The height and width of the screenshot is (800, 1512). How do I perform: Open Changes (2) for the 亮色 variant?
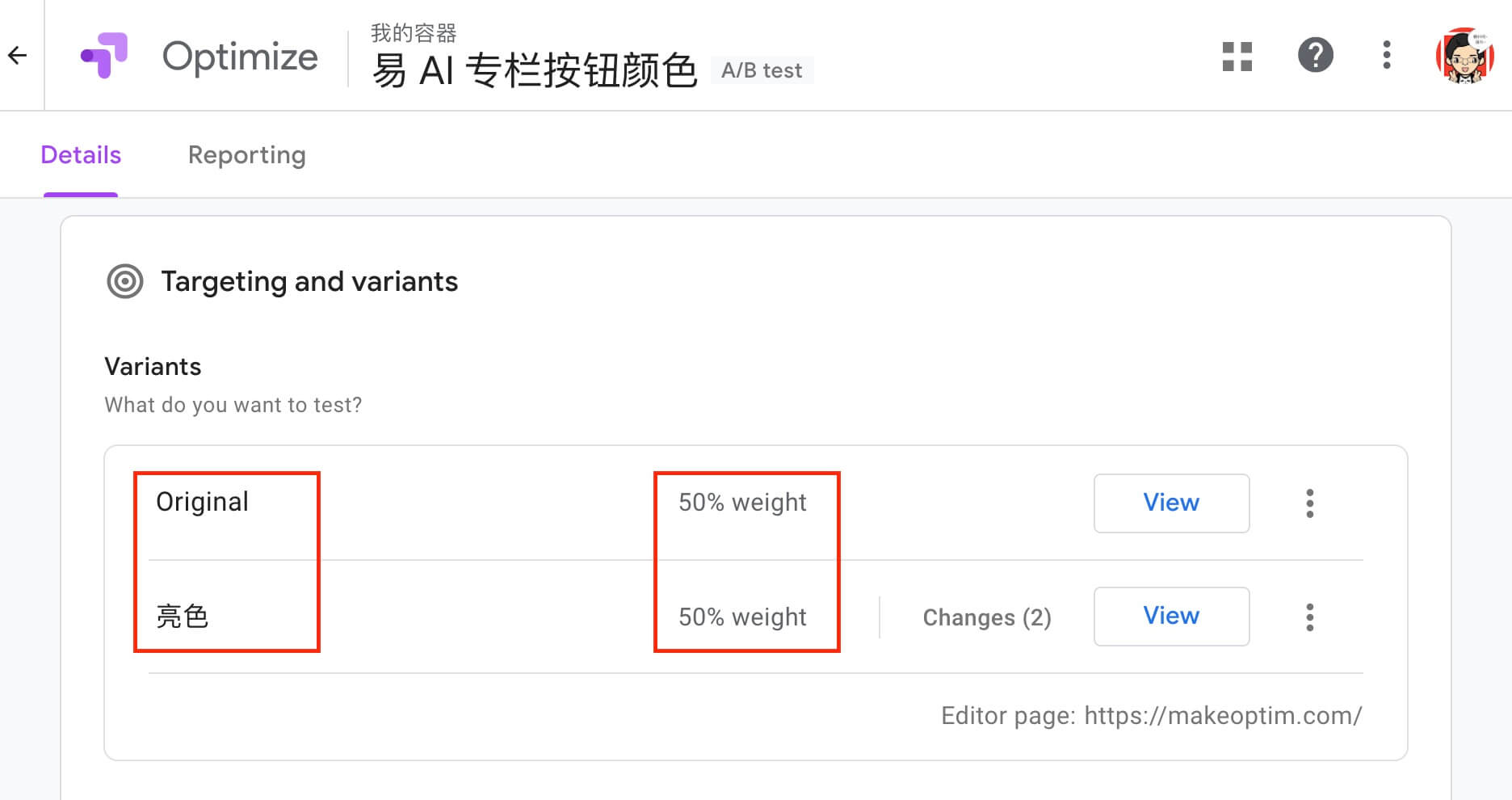(x=987, y=617)
